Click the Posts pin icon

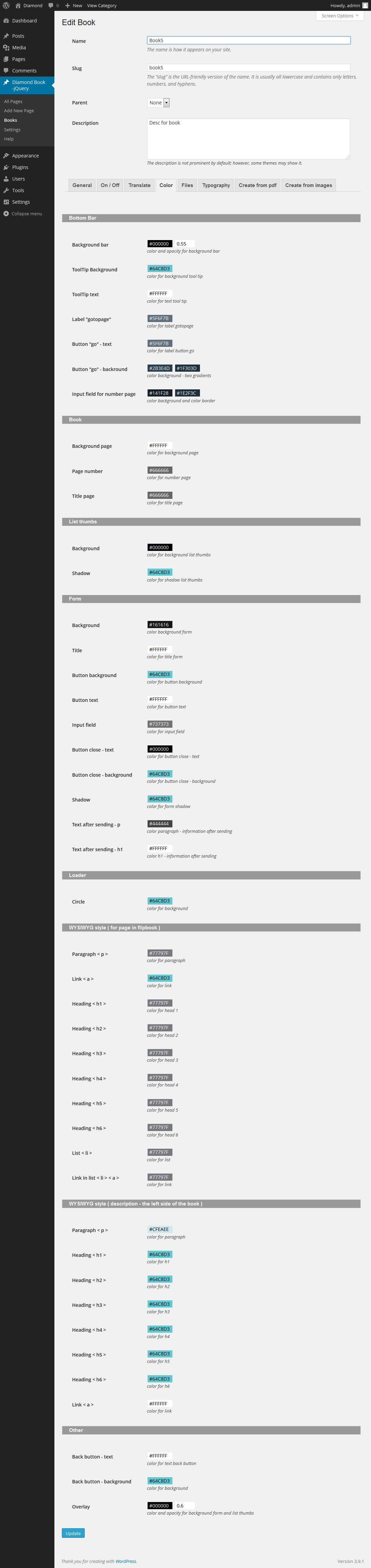coord(6,36)
